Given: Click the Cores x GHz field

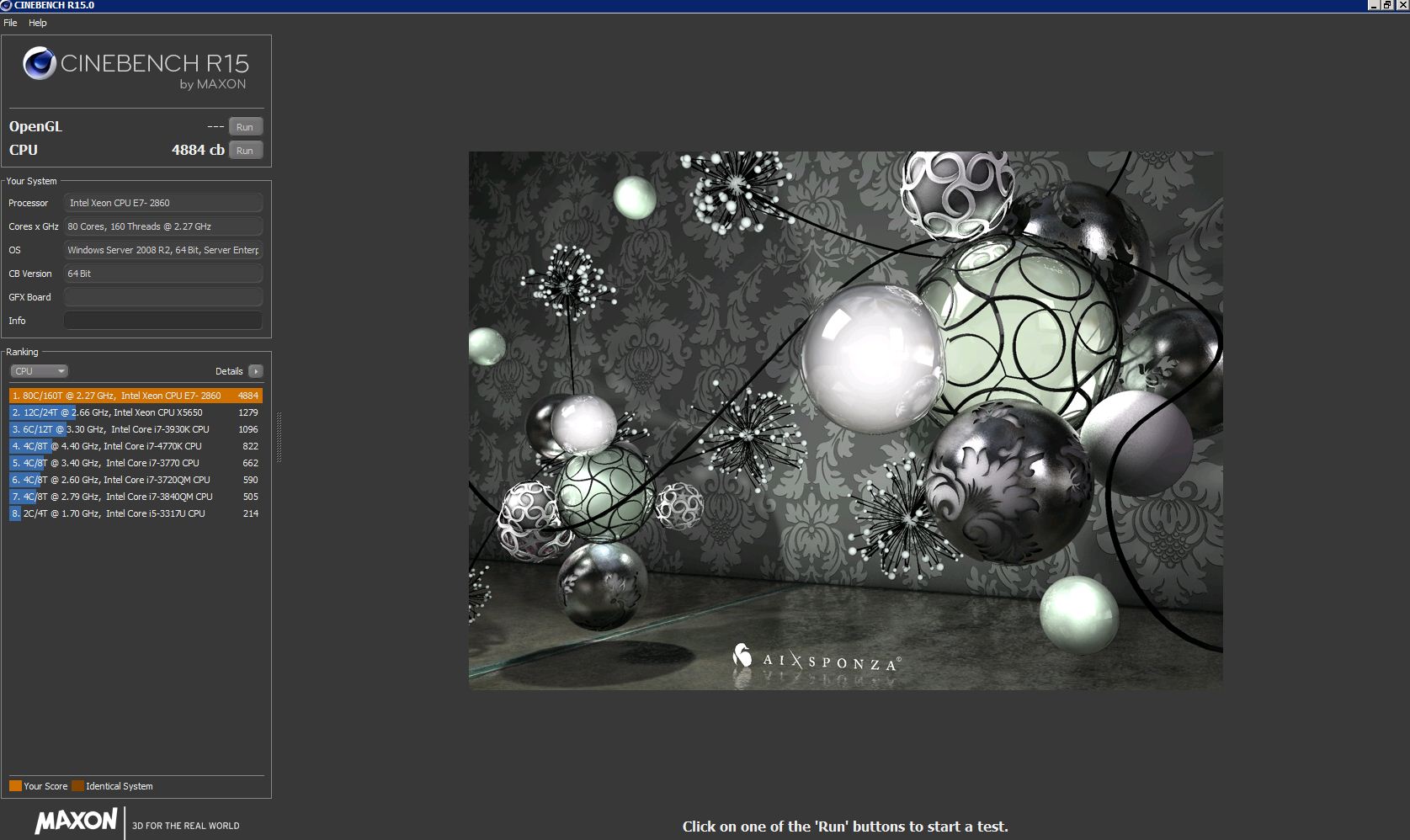Looking at the screenshot, I should (x=163, y=226).
